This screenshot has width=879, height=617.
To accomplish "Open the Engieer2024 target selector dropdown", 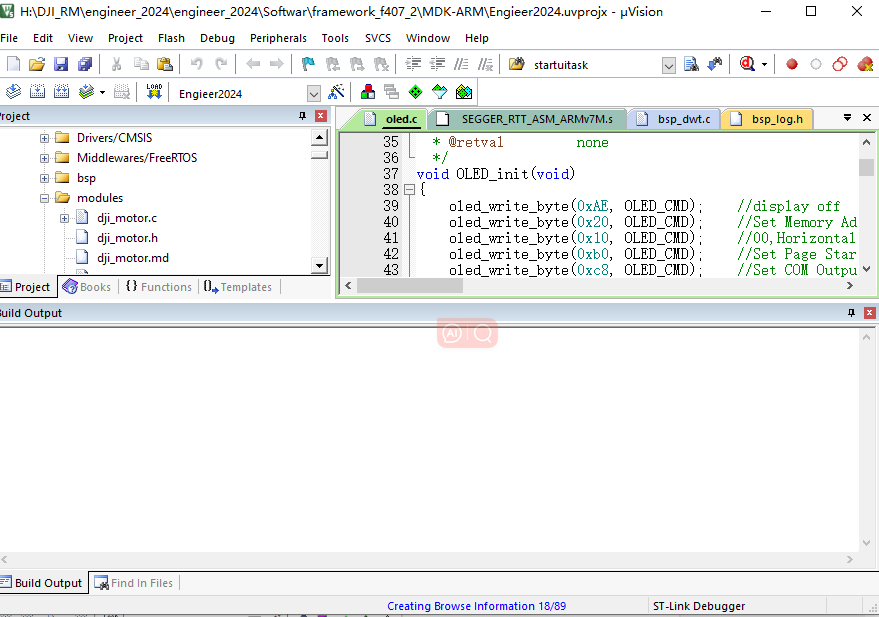I will coord(313,91).
